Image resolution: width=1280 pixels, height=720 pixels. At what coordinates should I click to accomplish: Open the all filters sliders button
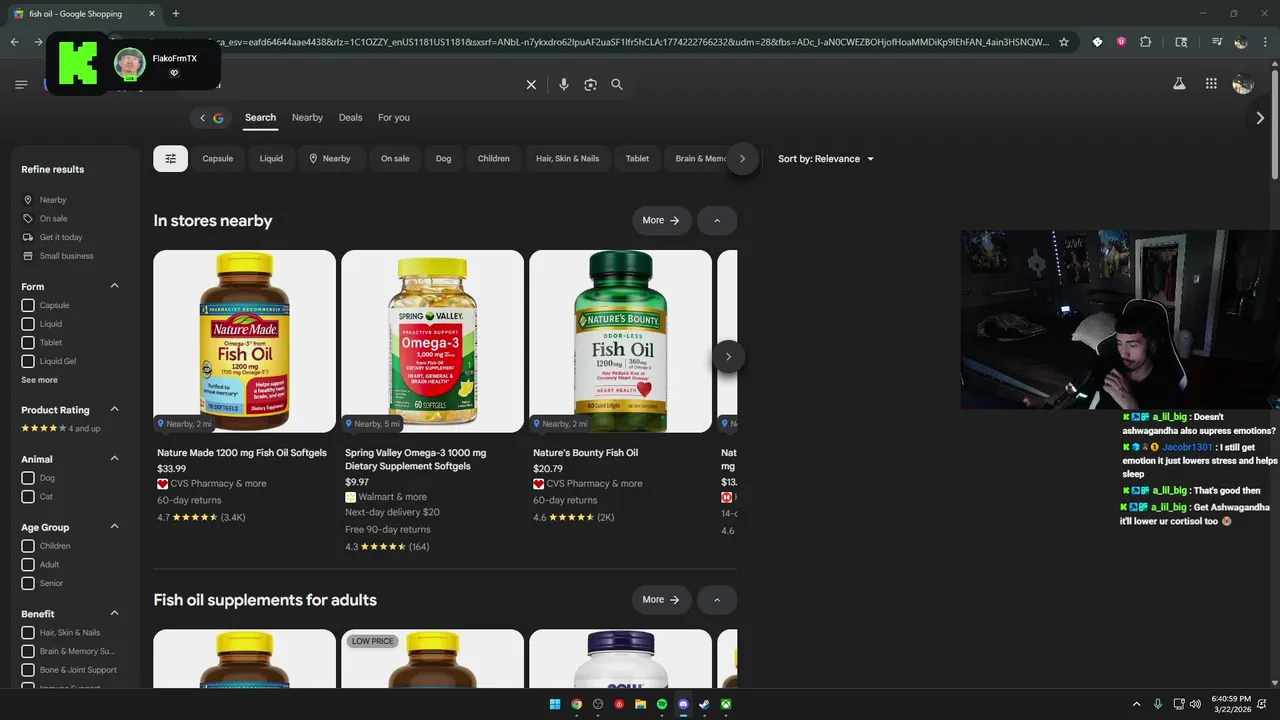(170, 158)
